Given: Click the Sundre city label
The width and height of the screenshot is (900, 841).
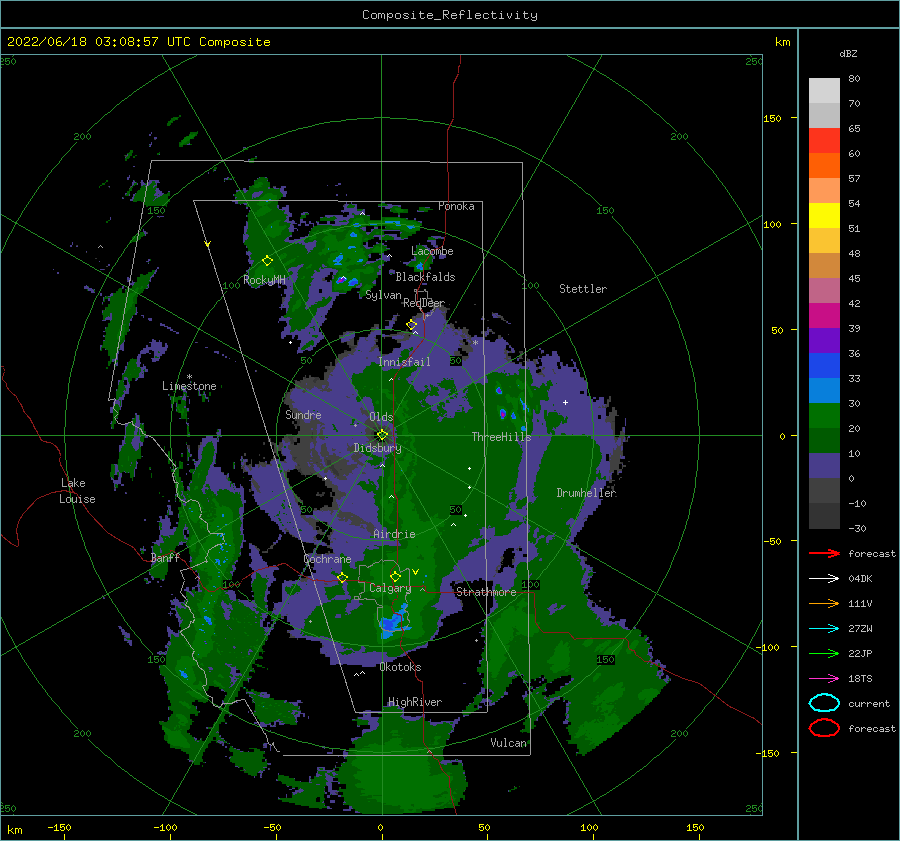Looking at the screenshot, I should pos(303,414).
